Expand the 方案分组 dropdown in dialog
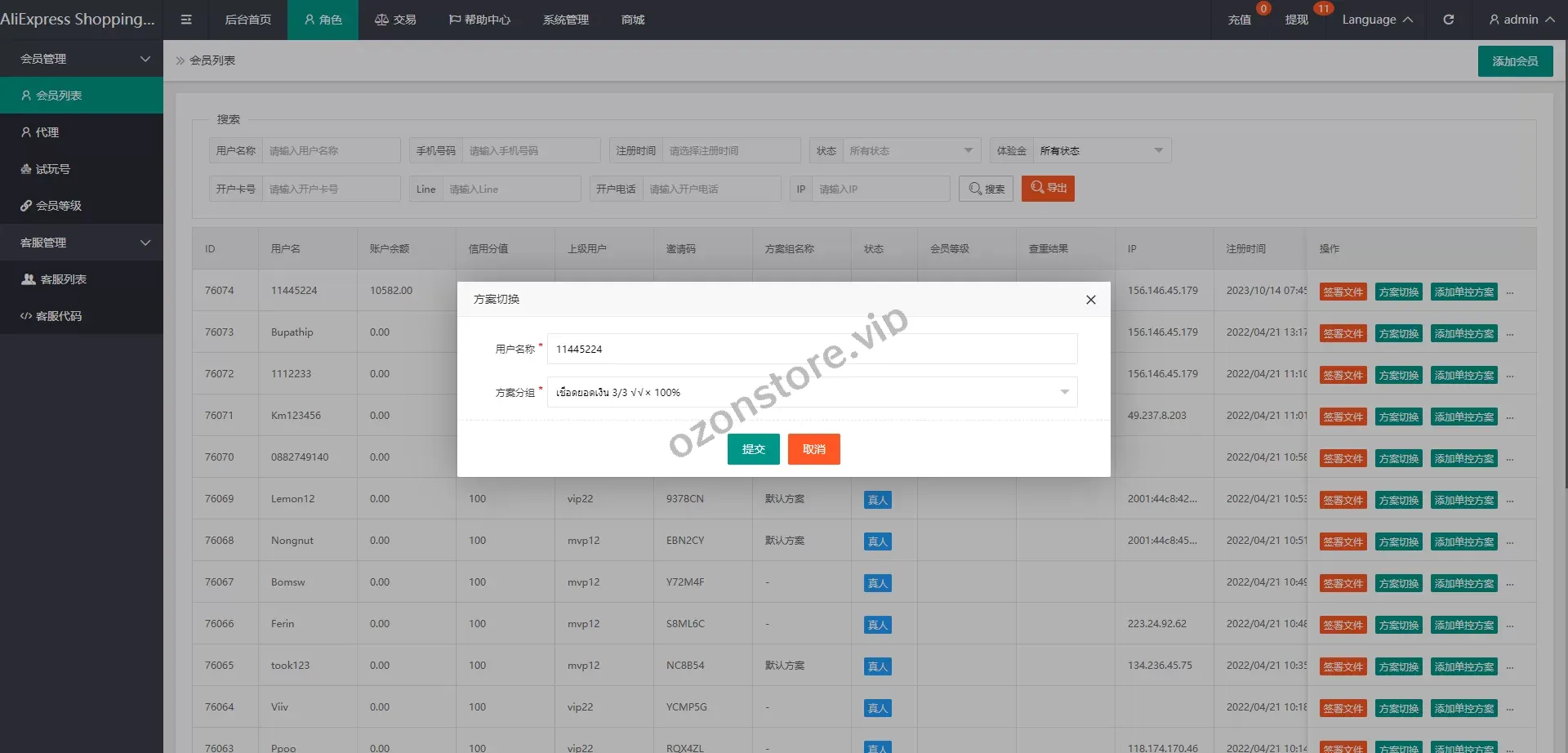Viewport: 1568px width, 753px height. click(x=811, y=392)
